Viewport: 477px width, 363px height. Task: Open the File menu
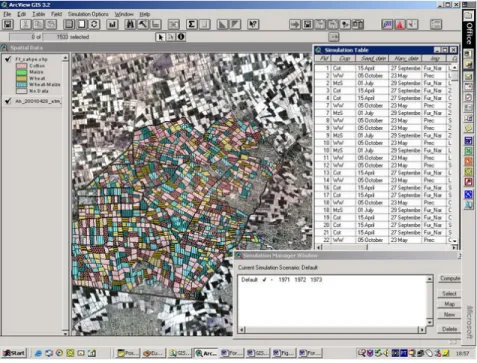7,14
